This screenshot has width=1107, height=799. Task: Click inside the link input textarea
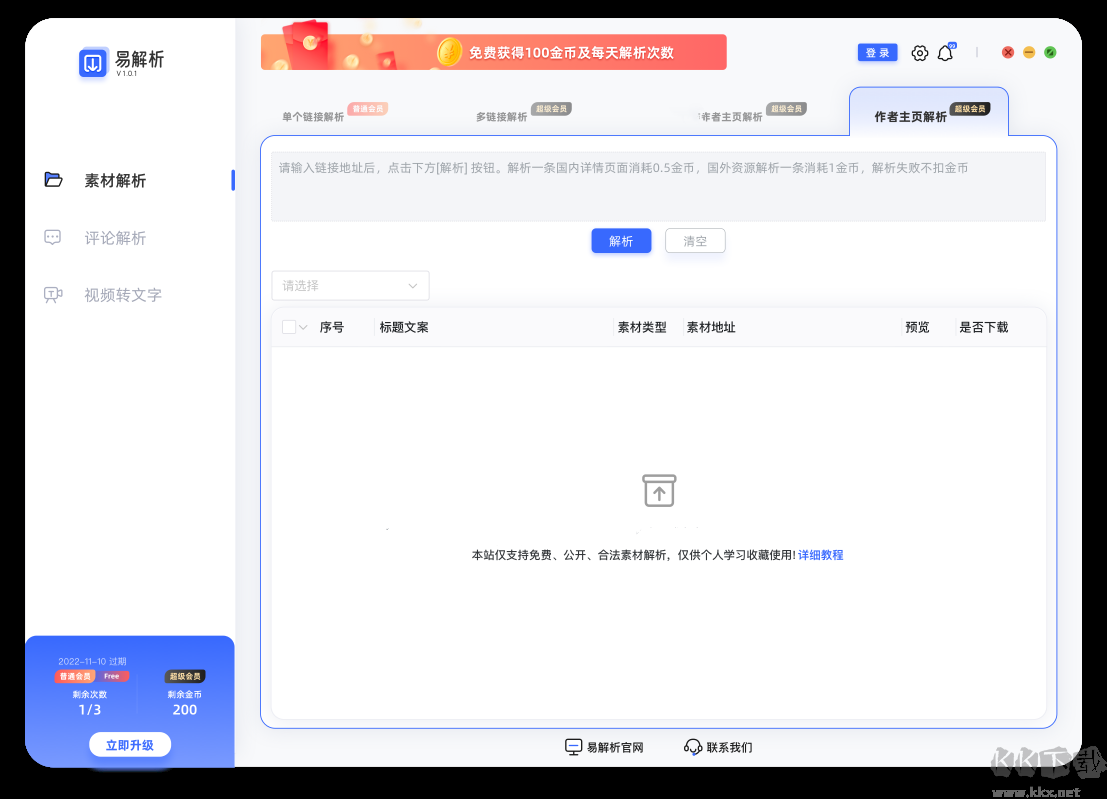pos(658,185)
